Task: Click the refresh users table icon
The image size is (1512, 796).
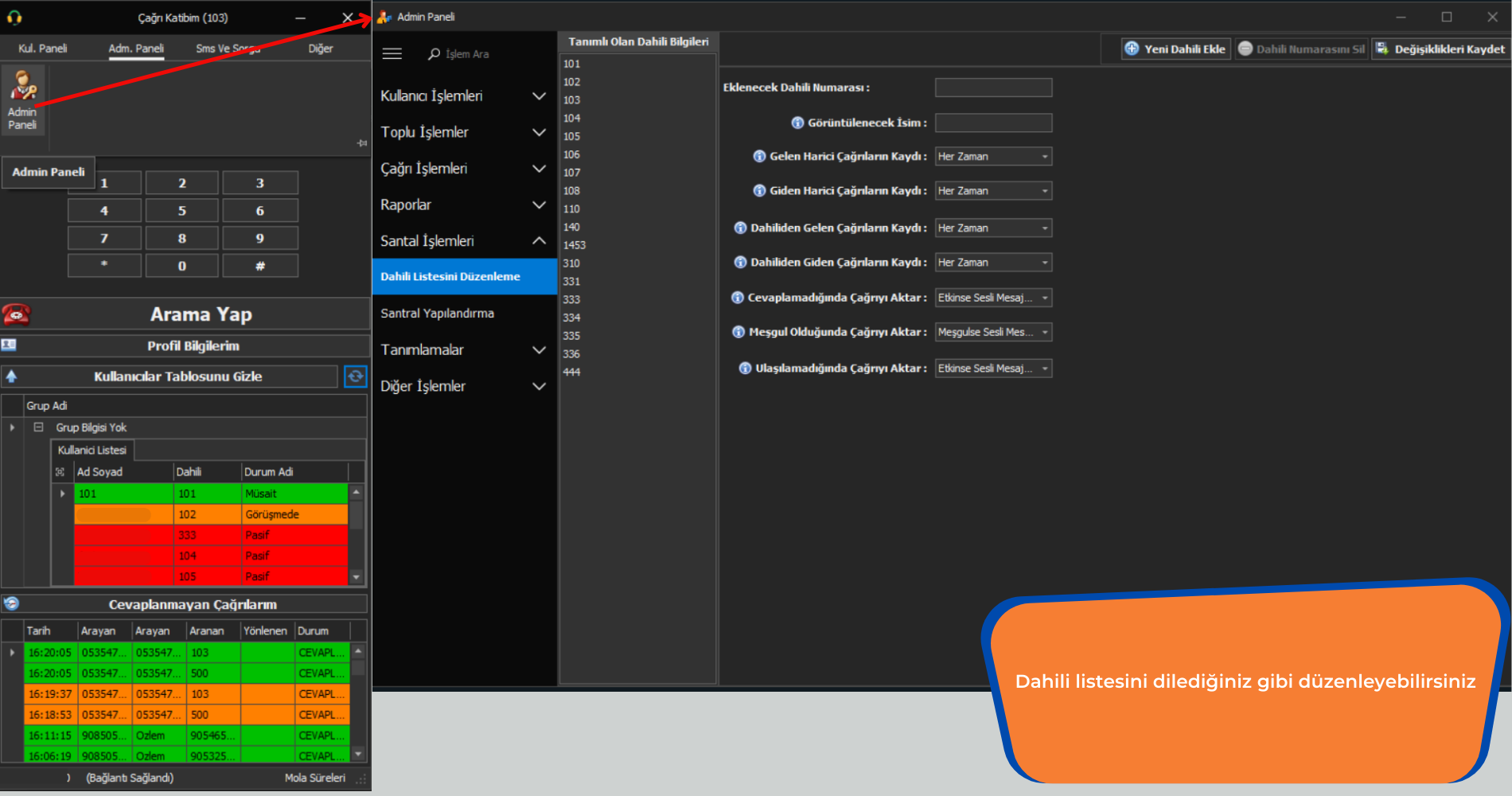Action: (x=355, y=377)
